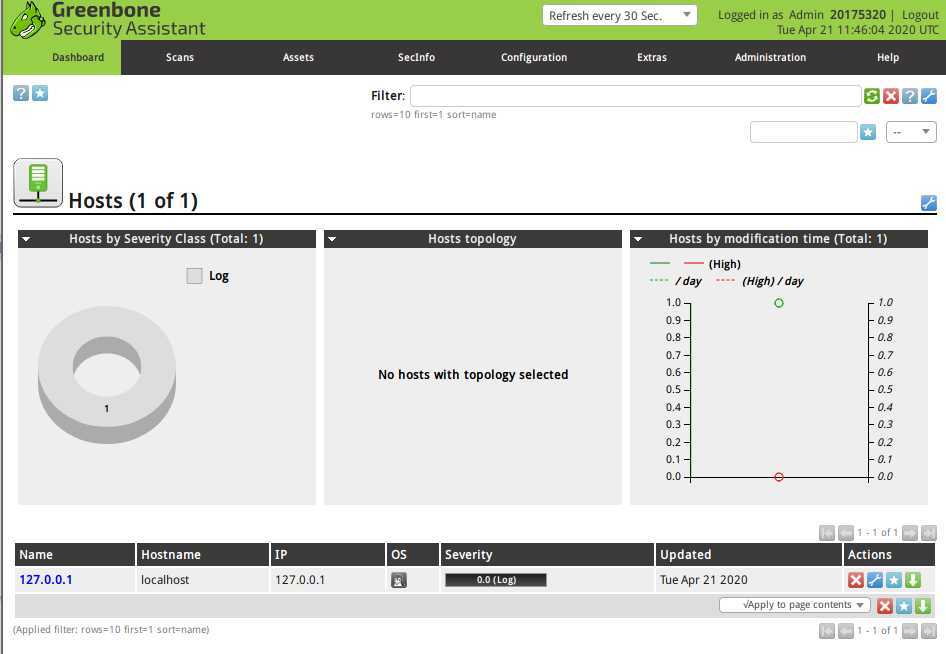Sort table by OS column header
The width and height of the screenshot is (946, 654).
pyautogui.click(x=399, y=554)
